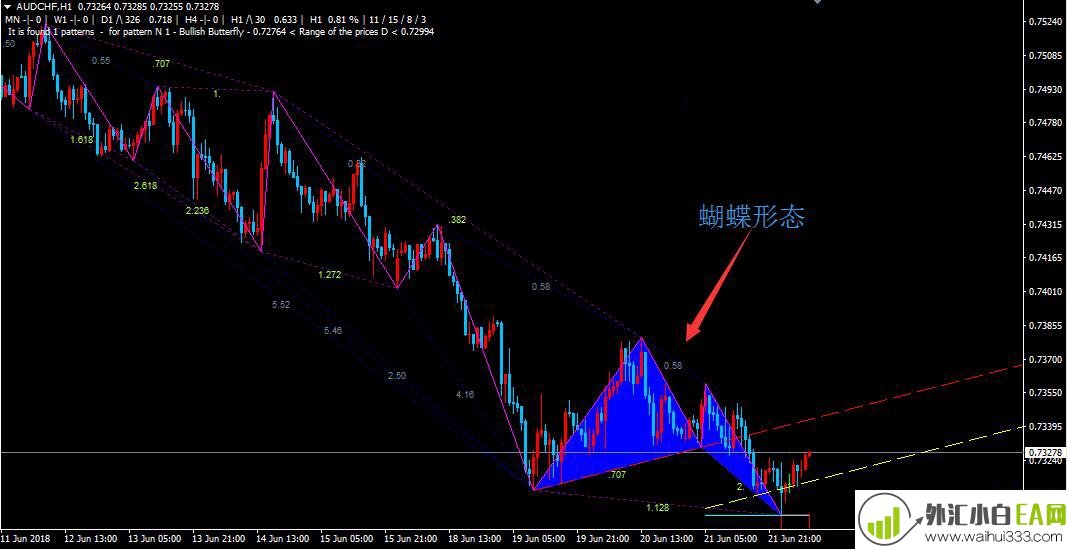Click the 0.75085 price axis label
The width and height of the screenshot is (1068, 549).
coord(1045,55)
